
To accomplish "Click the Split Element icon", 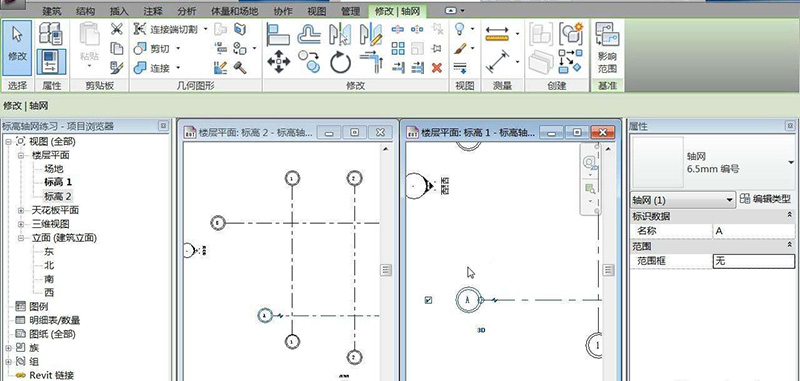I will (397, 29).
